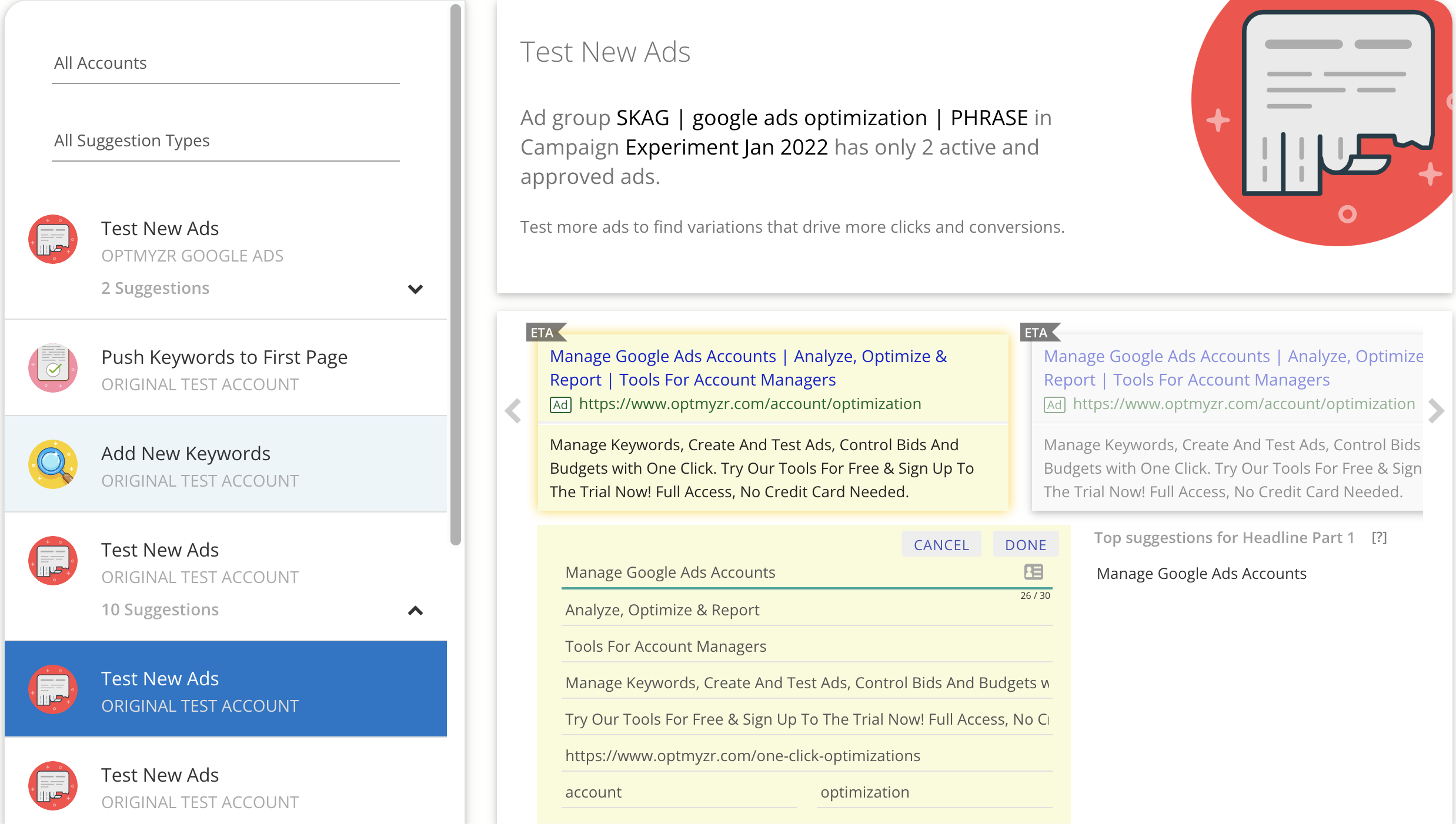
Task: Open Test New Ads under Optmyzr Google Ads
Action: [226, 256]
